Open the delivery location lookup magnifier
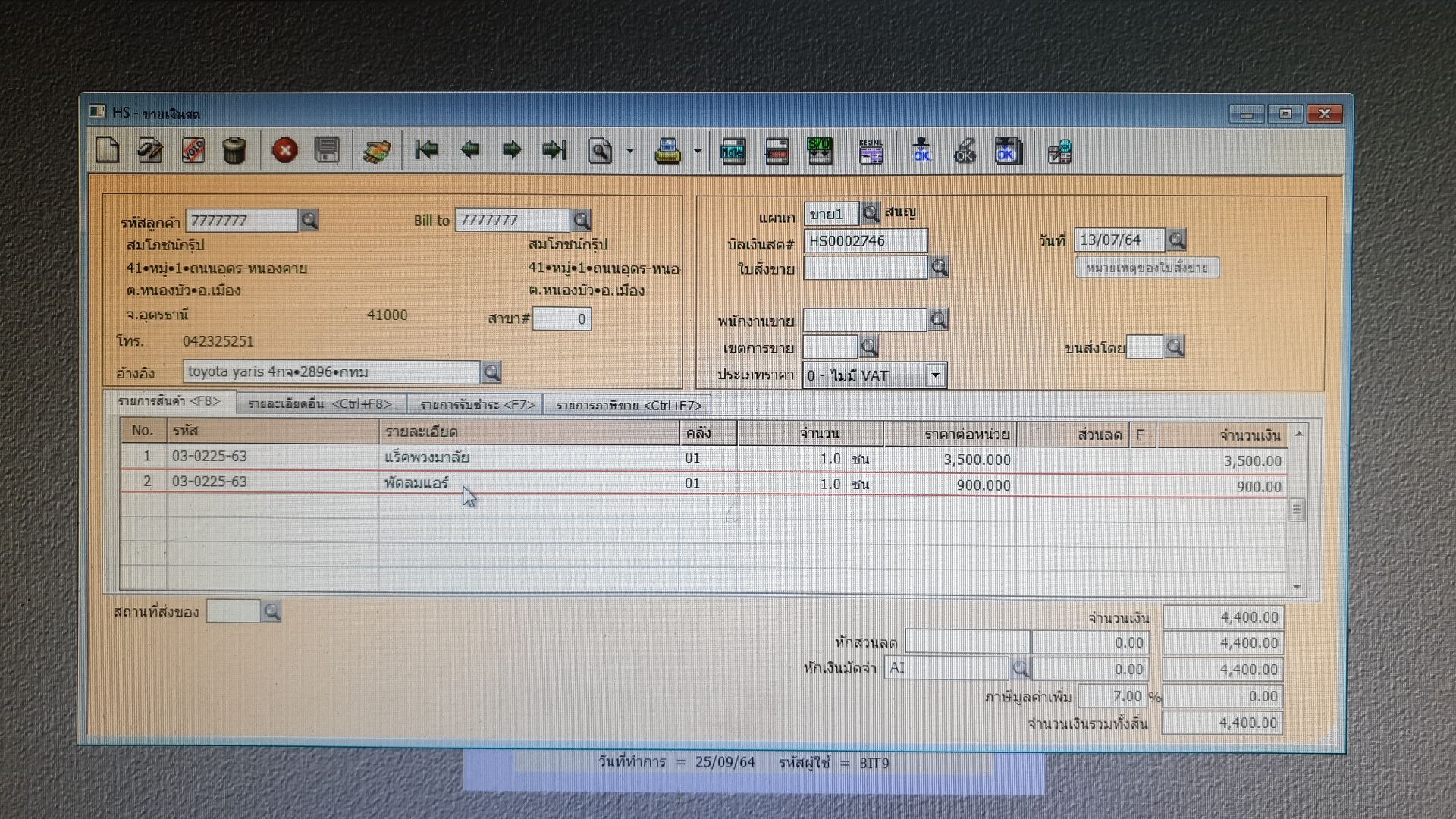This screenshot has height=819, width=1456. 271,611
